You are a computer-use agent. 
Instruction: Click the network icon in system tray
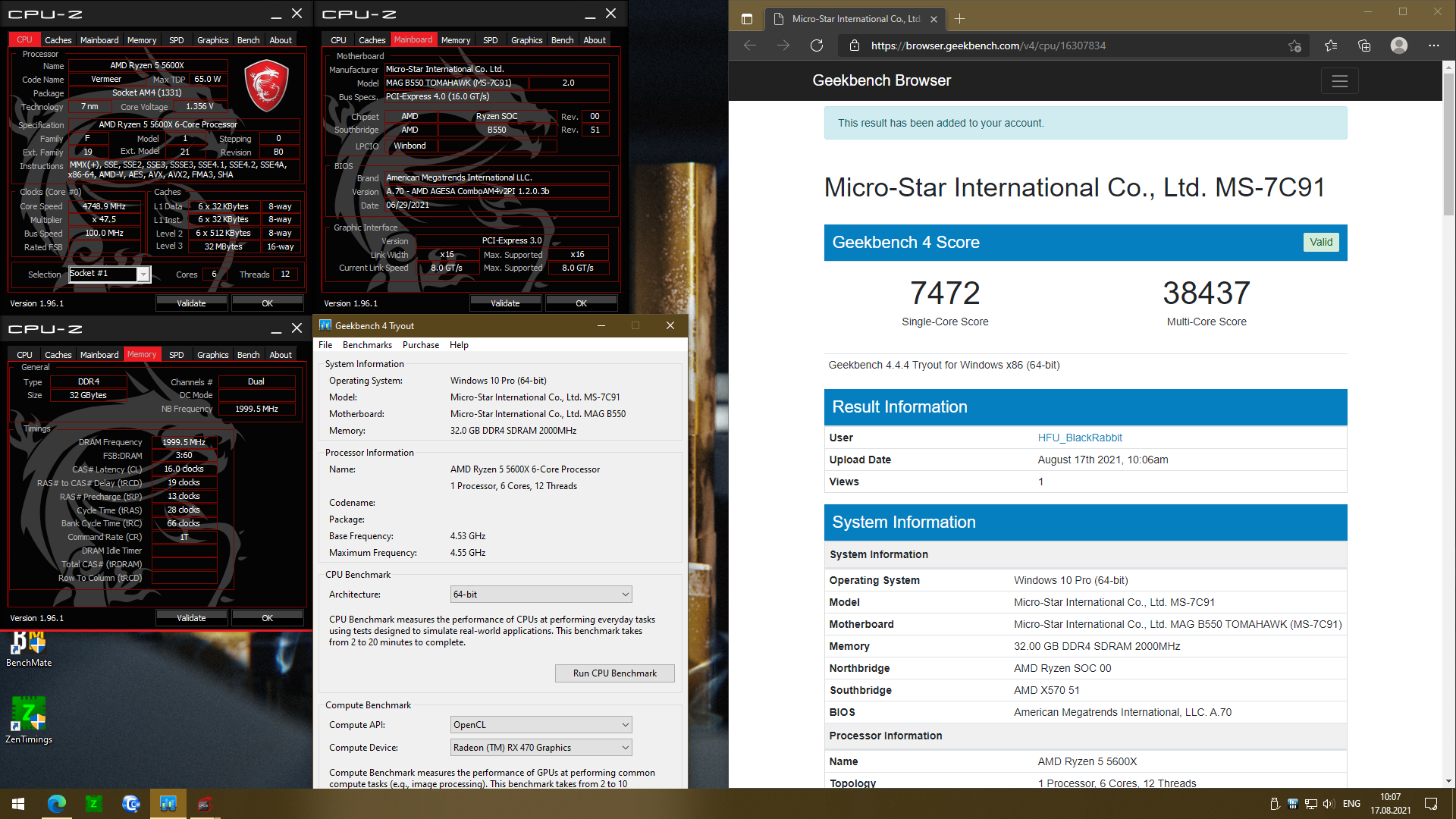[1310, 804]
